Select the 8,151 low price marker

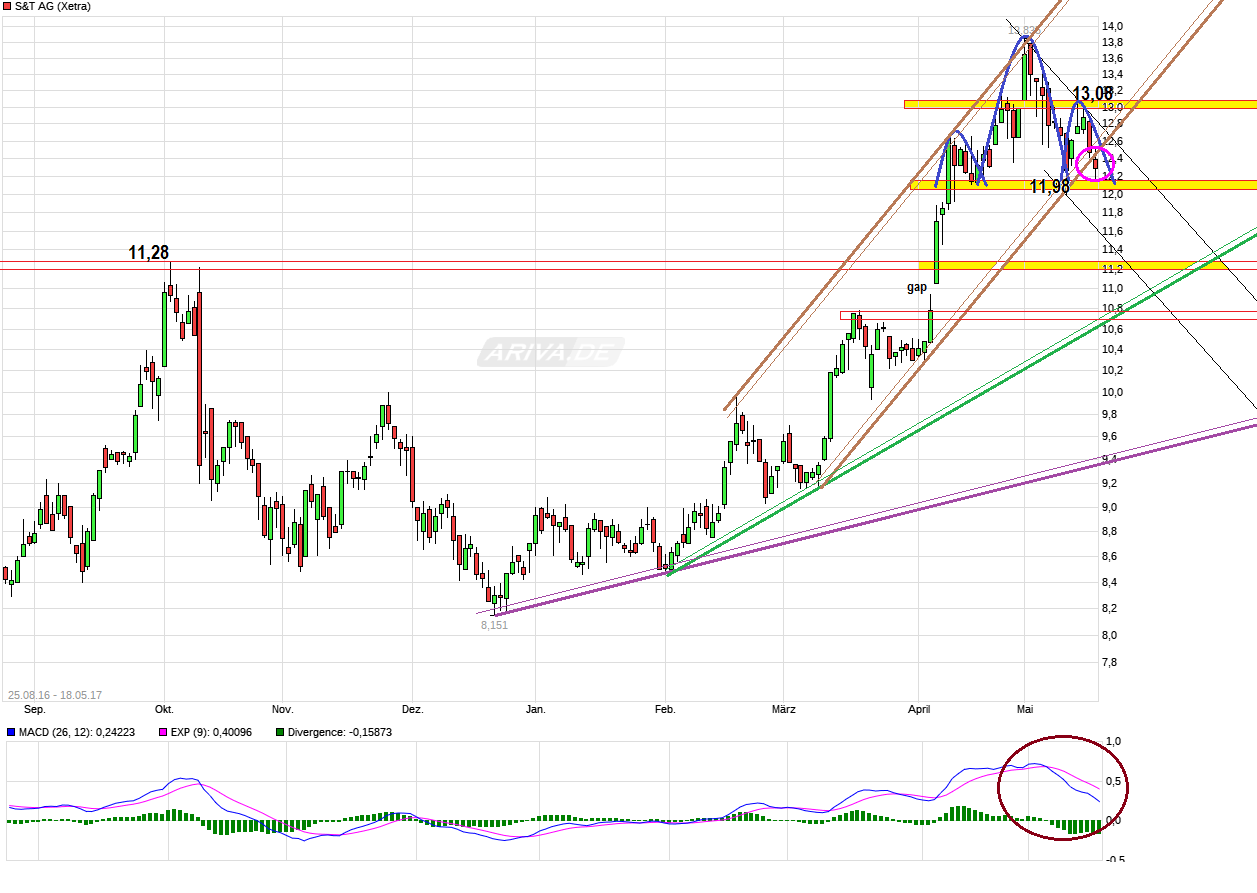tap(493, 624)
